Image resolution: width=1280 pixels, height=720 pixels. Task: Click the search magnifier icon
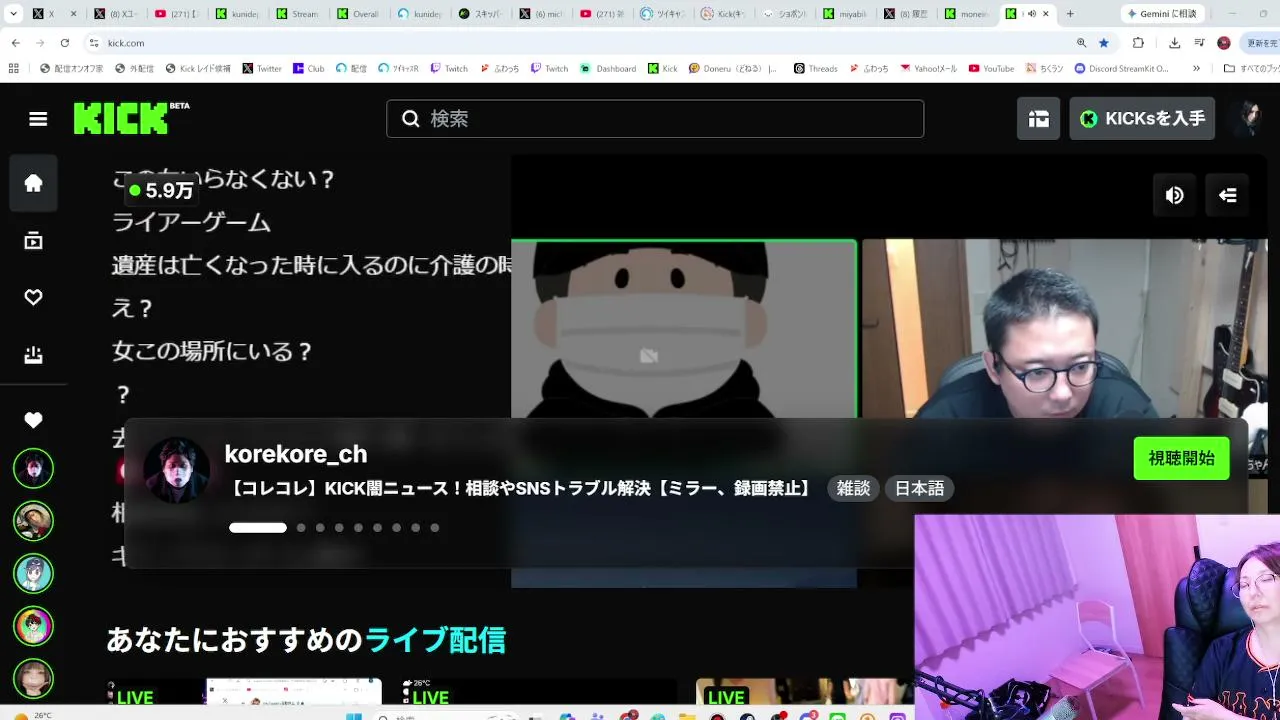(x=410, y=119)
